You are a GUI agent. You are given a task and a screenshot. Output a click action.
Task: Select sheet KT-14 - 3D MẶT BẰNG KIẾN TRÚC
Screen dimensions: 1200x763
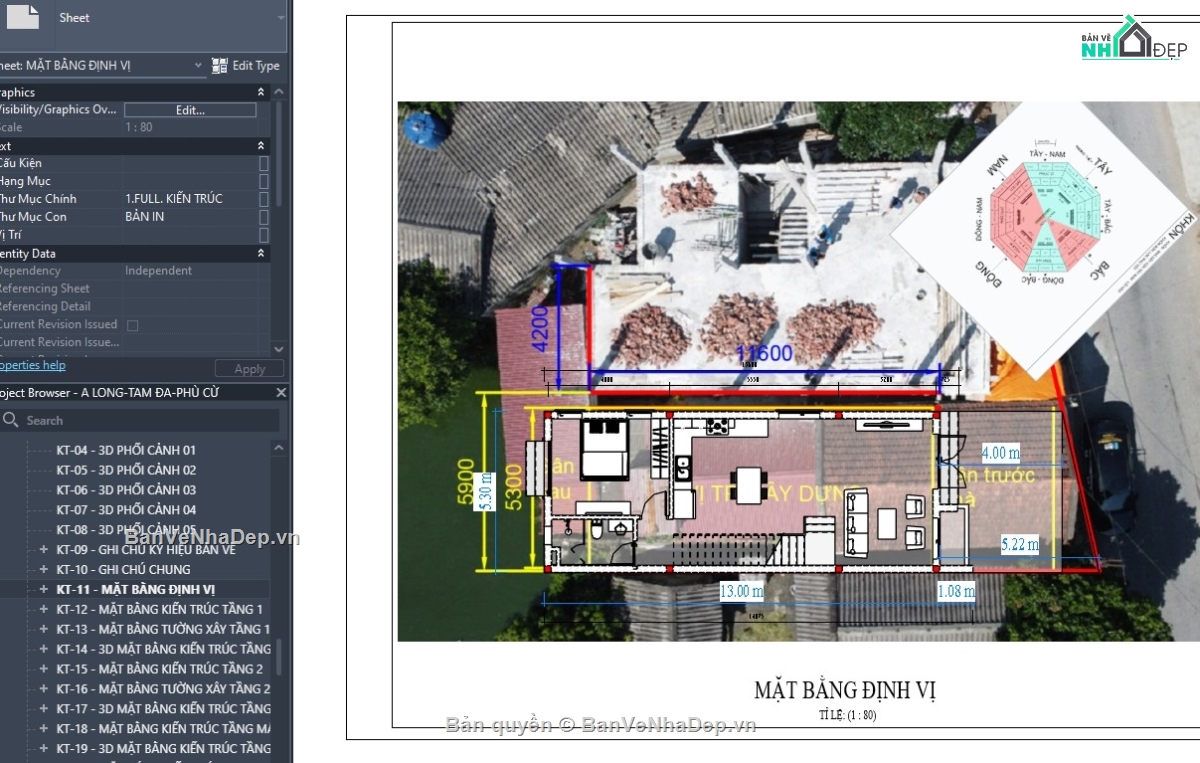[x=163, y=649]
